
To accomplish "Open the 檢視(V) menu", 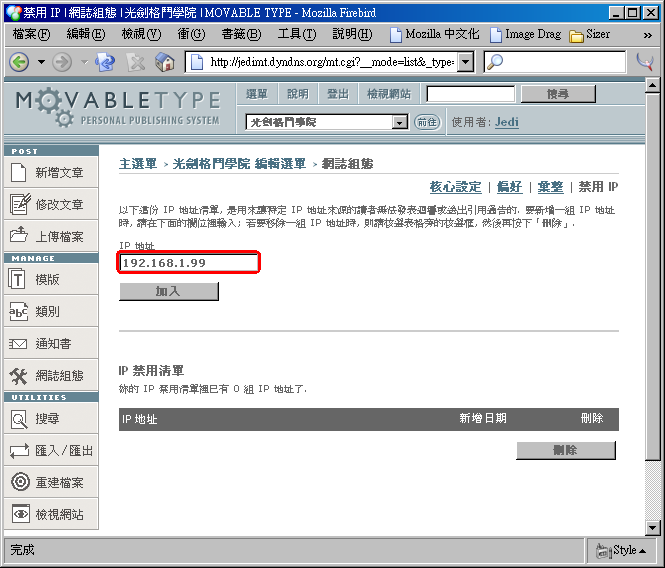I will tap(141, 34).
